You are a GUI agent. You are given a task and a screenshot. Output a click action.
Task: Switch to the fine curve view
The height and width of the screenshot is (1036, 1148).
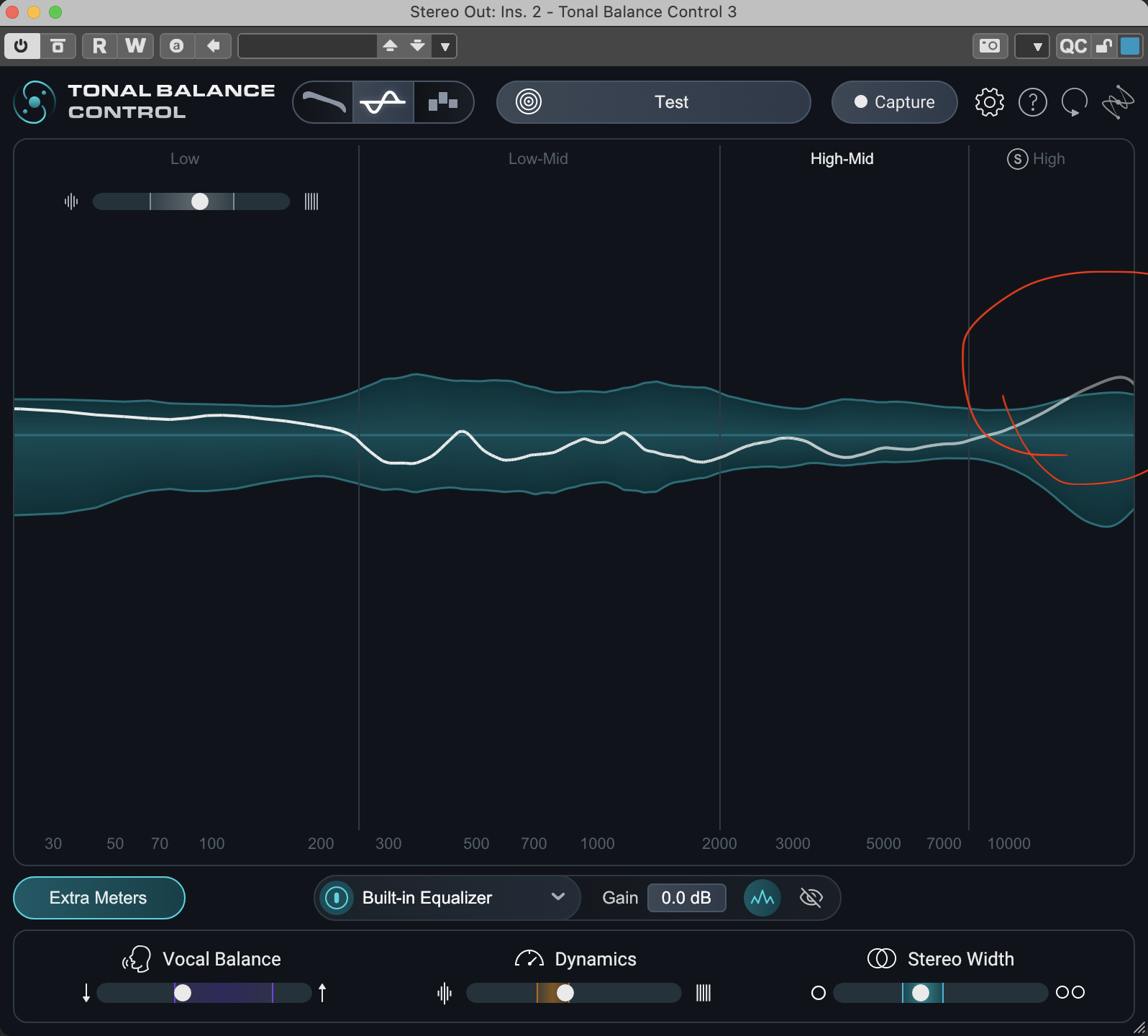pos(383,102)
